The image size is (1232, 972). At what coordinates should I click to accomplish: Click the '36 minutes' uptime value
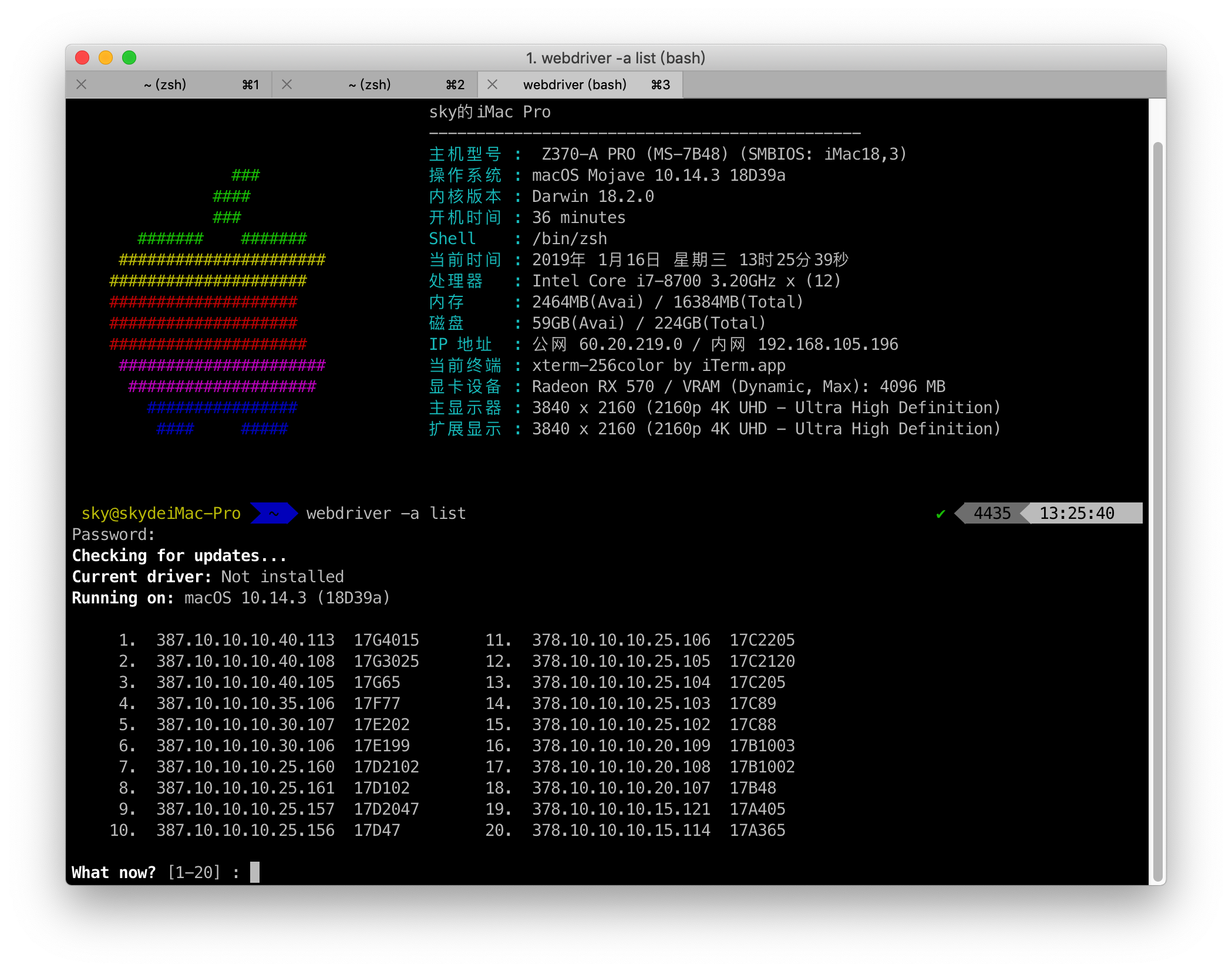click(579, 218)
